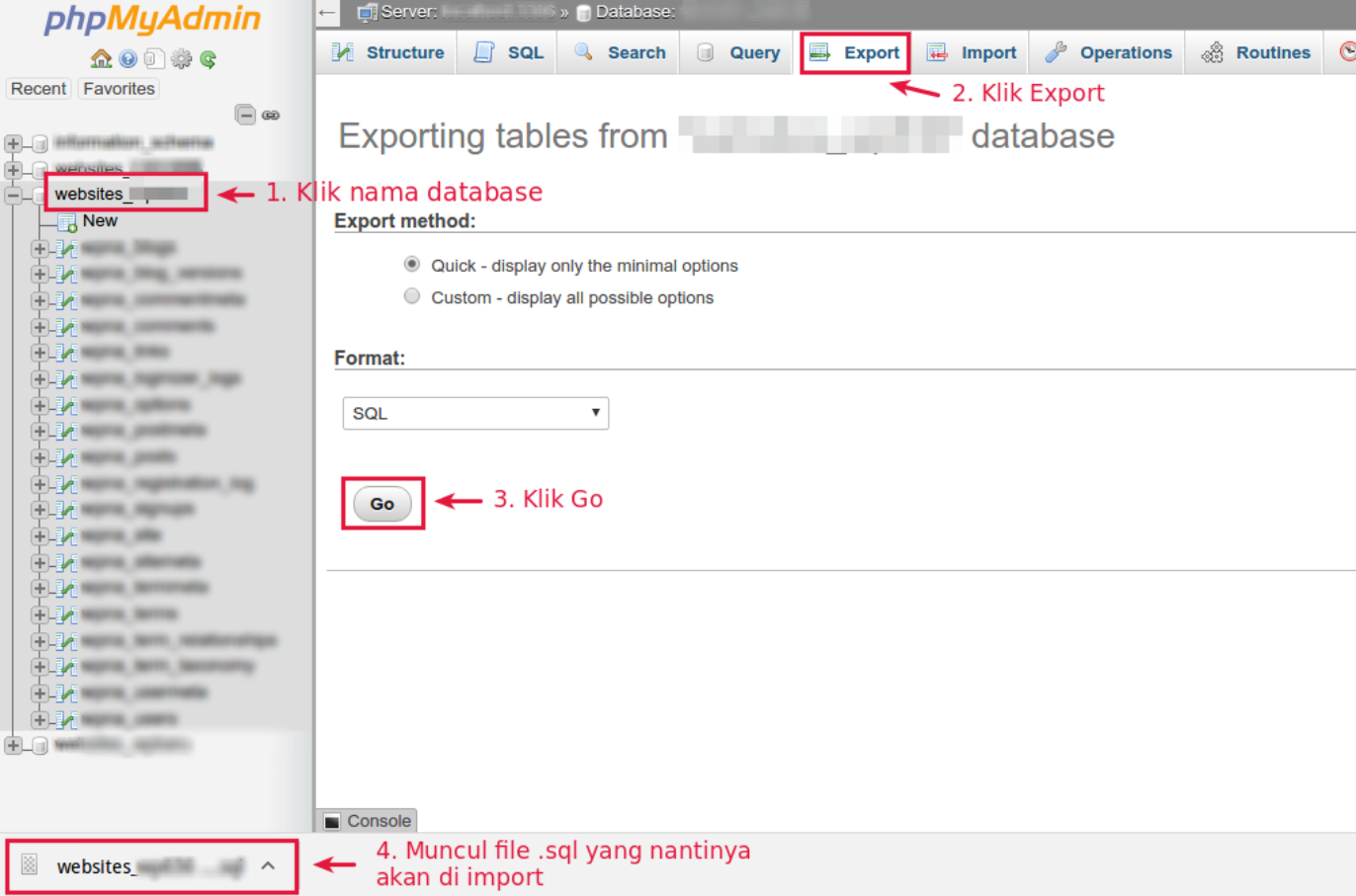1356x896 pixels.
Task: Open the blue phpMyAdmin documentation help icon
Action: pos(127,59)
